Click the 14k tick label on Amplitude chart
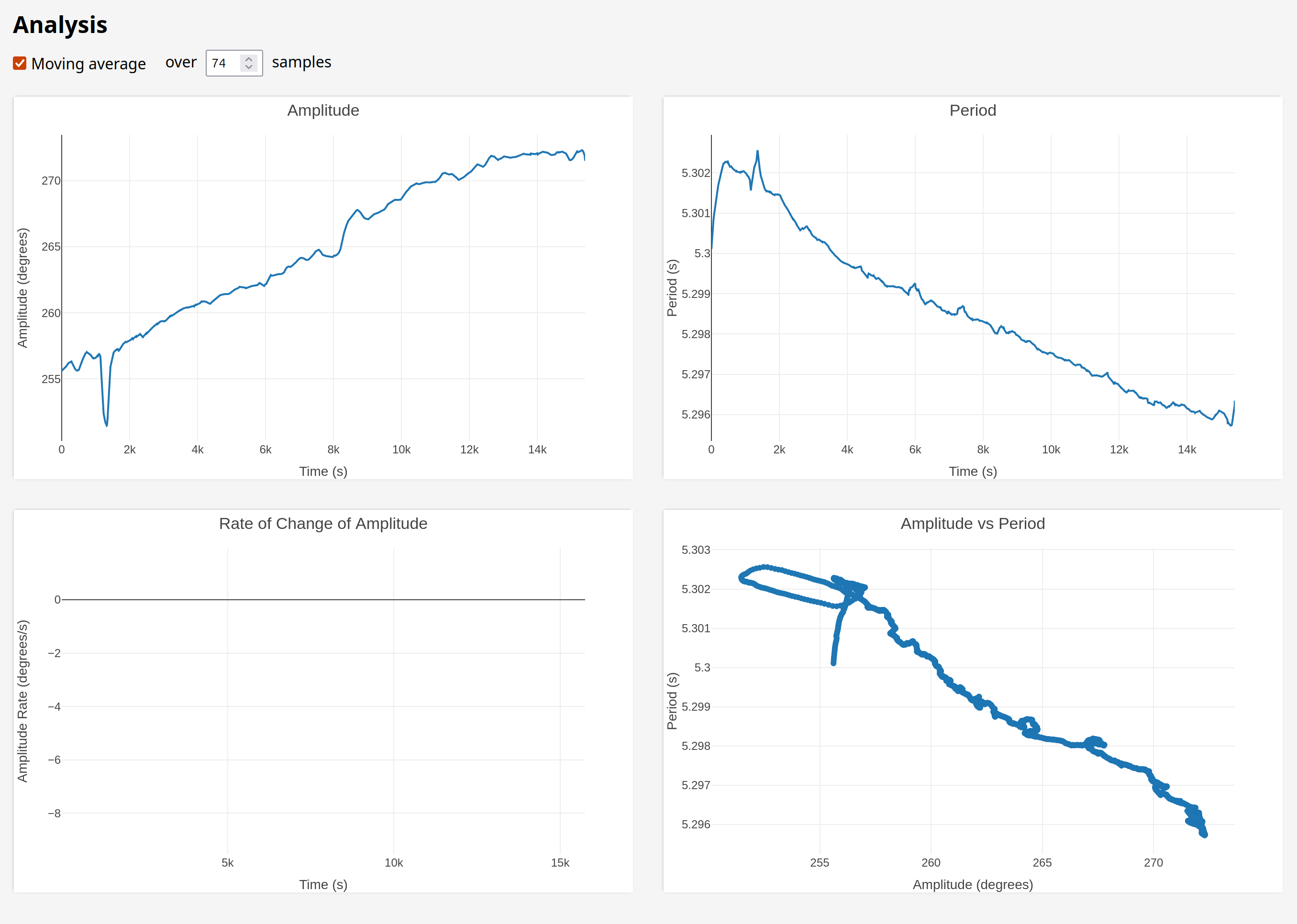Image resolution: width=1297 pixels, height=924 pixels. click(x=537, y=450)
